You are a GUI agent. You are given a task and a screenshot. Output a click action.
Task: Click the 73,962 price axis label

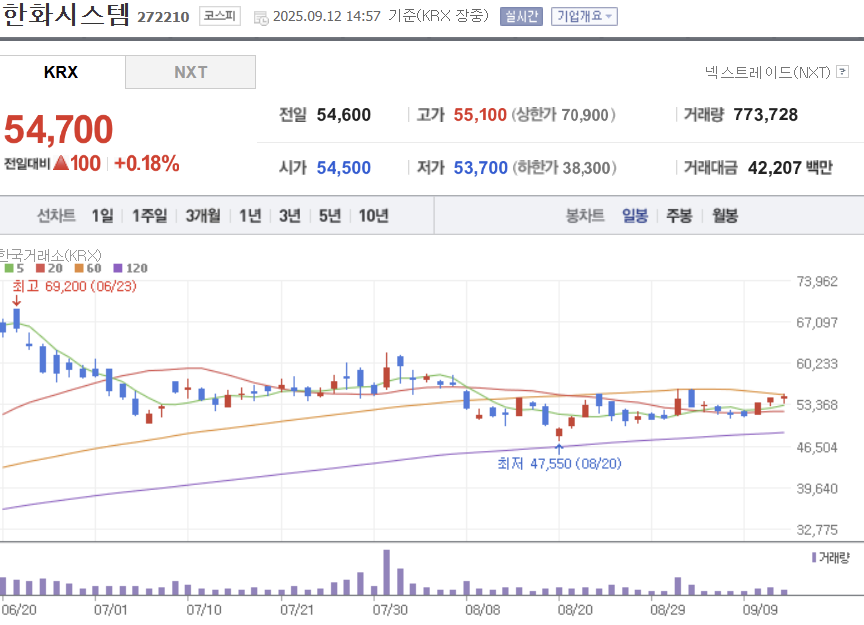[817, 281]
